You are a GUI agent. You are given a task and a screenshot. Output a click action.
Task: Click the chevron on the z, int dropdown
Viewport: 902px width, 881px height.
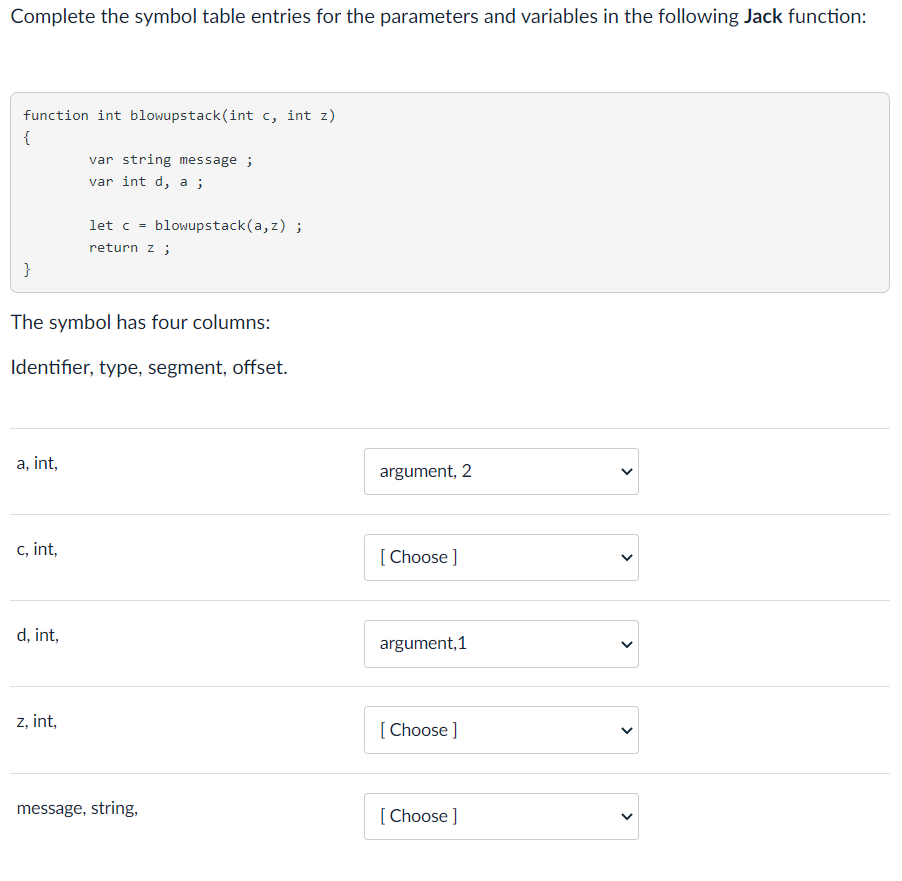pos(626,730)
